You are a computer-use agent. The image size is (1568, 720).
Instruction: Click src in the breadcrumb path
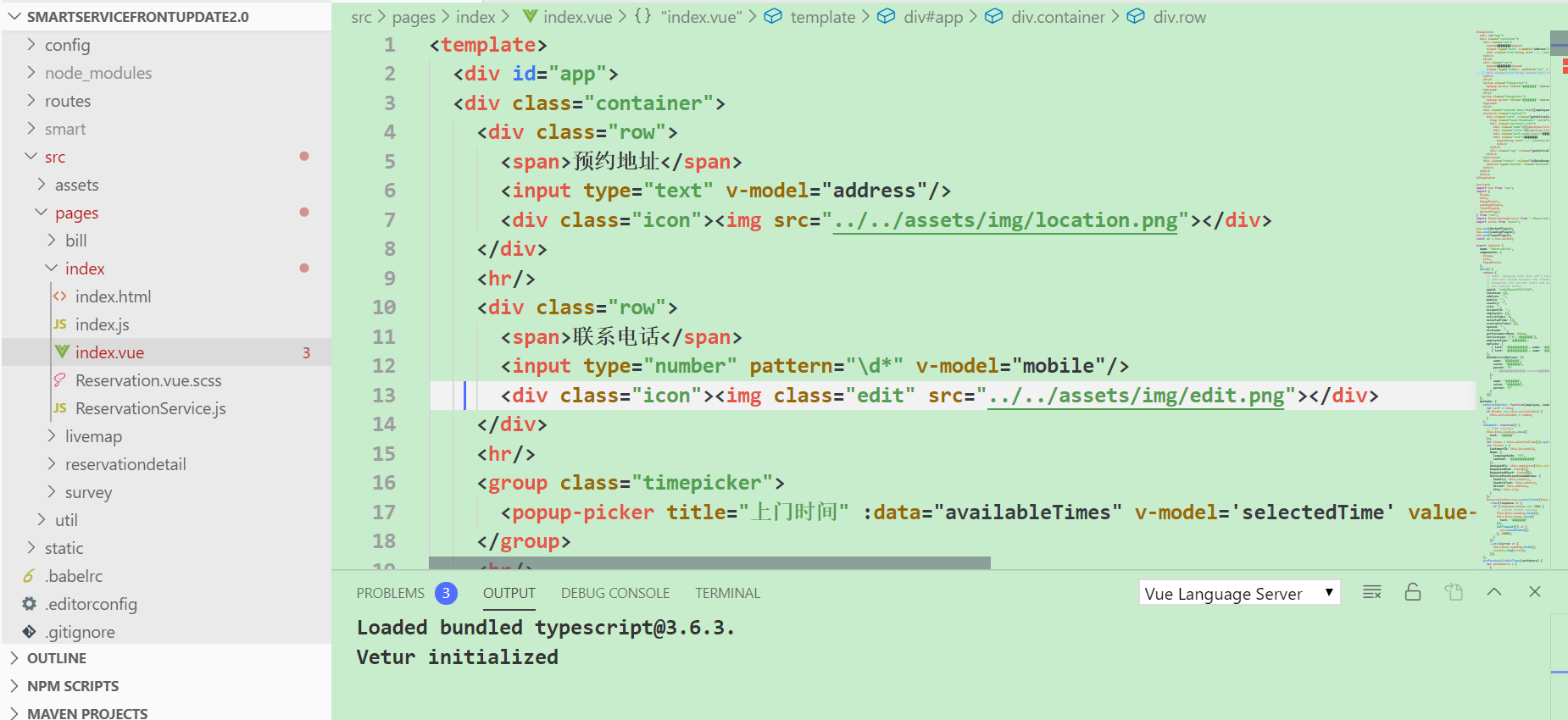coord(361,17)
